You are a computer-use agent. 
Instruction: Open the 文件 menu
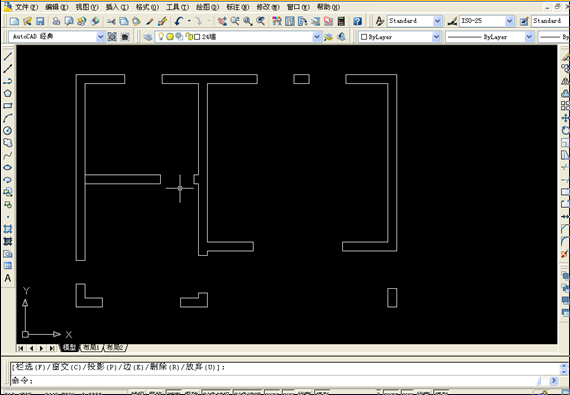tap(26, 7)
